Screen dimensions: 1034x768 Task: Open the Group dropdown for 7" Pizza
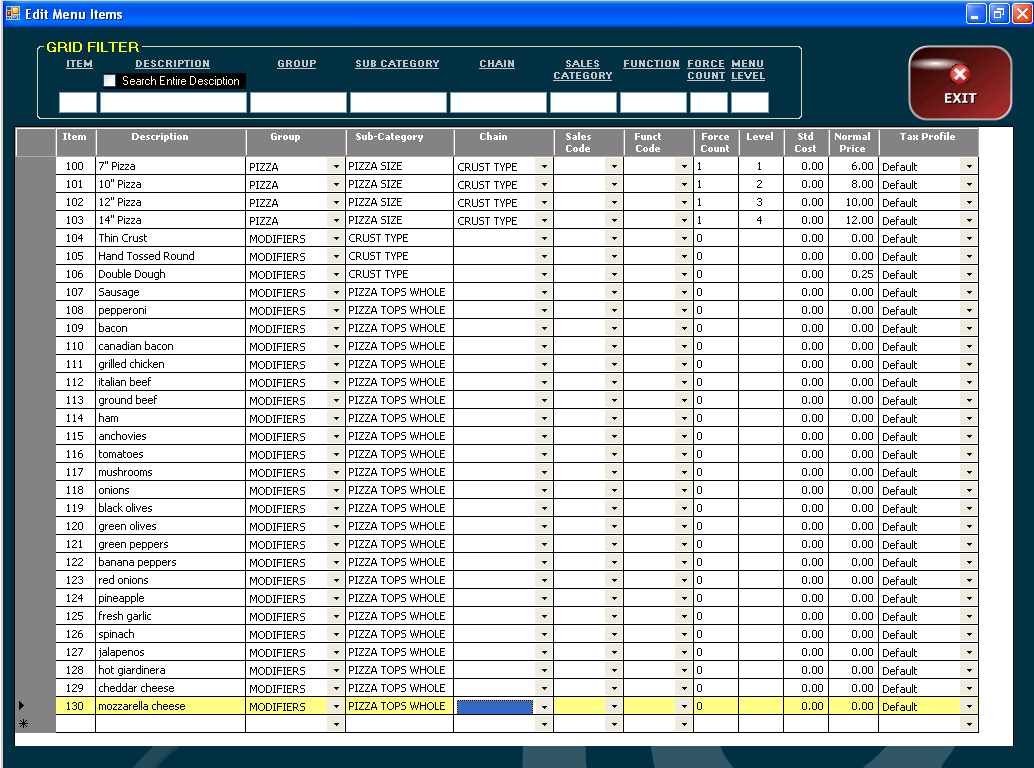pyautogui.click(x=336, y=167)
